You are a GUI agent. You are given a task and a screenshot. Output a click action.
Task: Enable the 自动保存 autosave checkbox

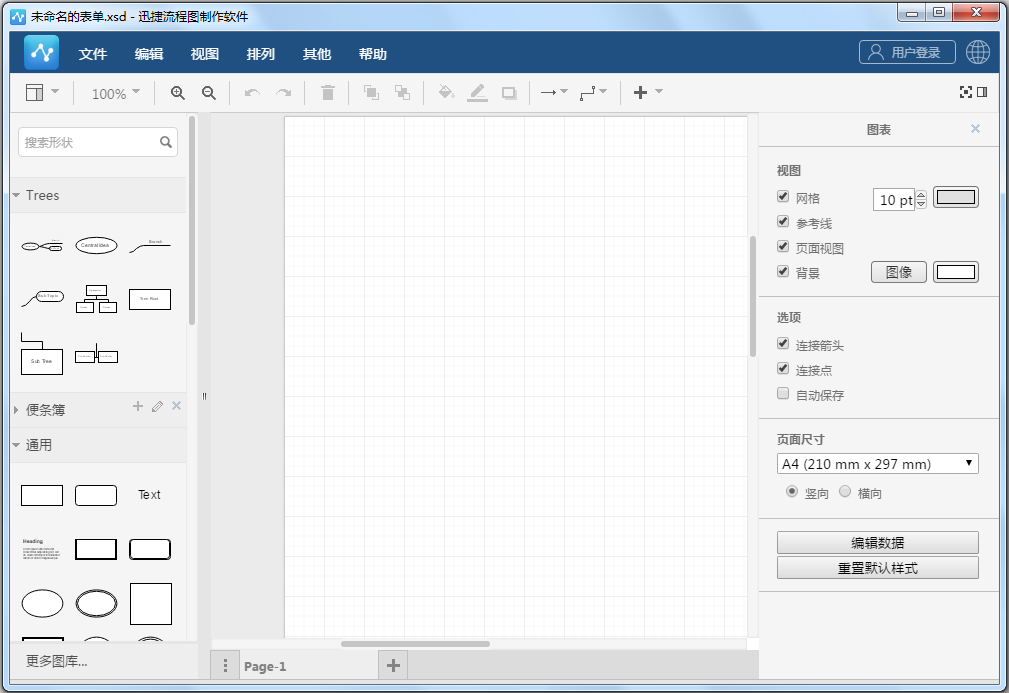point(784,394)
